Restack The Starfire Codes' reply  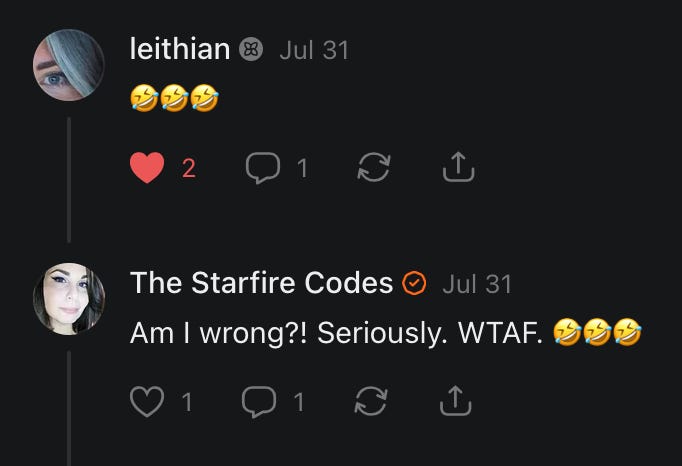point(371,401)
